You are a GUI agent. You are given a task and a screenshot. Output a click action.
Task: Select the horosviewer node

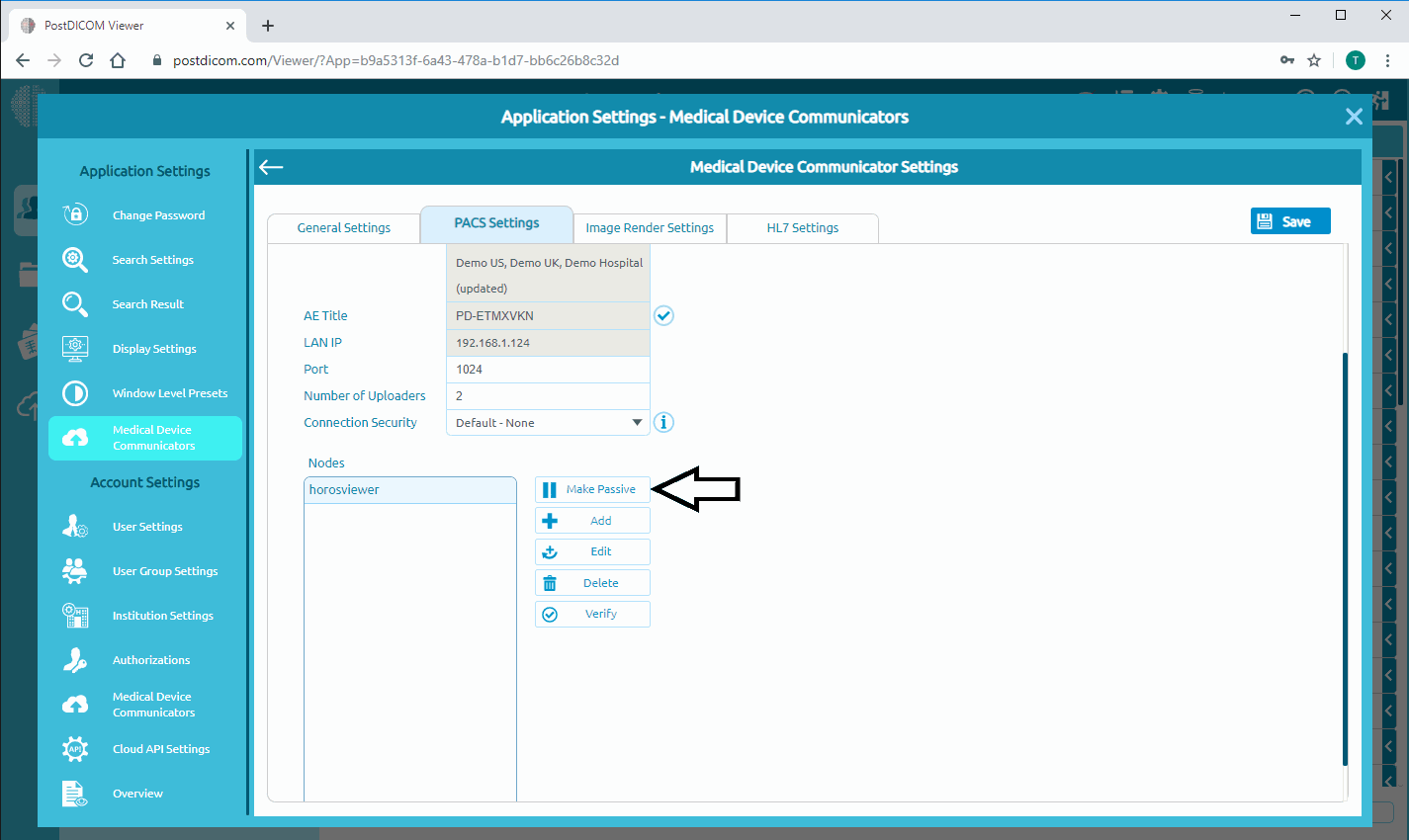point(410,489)
